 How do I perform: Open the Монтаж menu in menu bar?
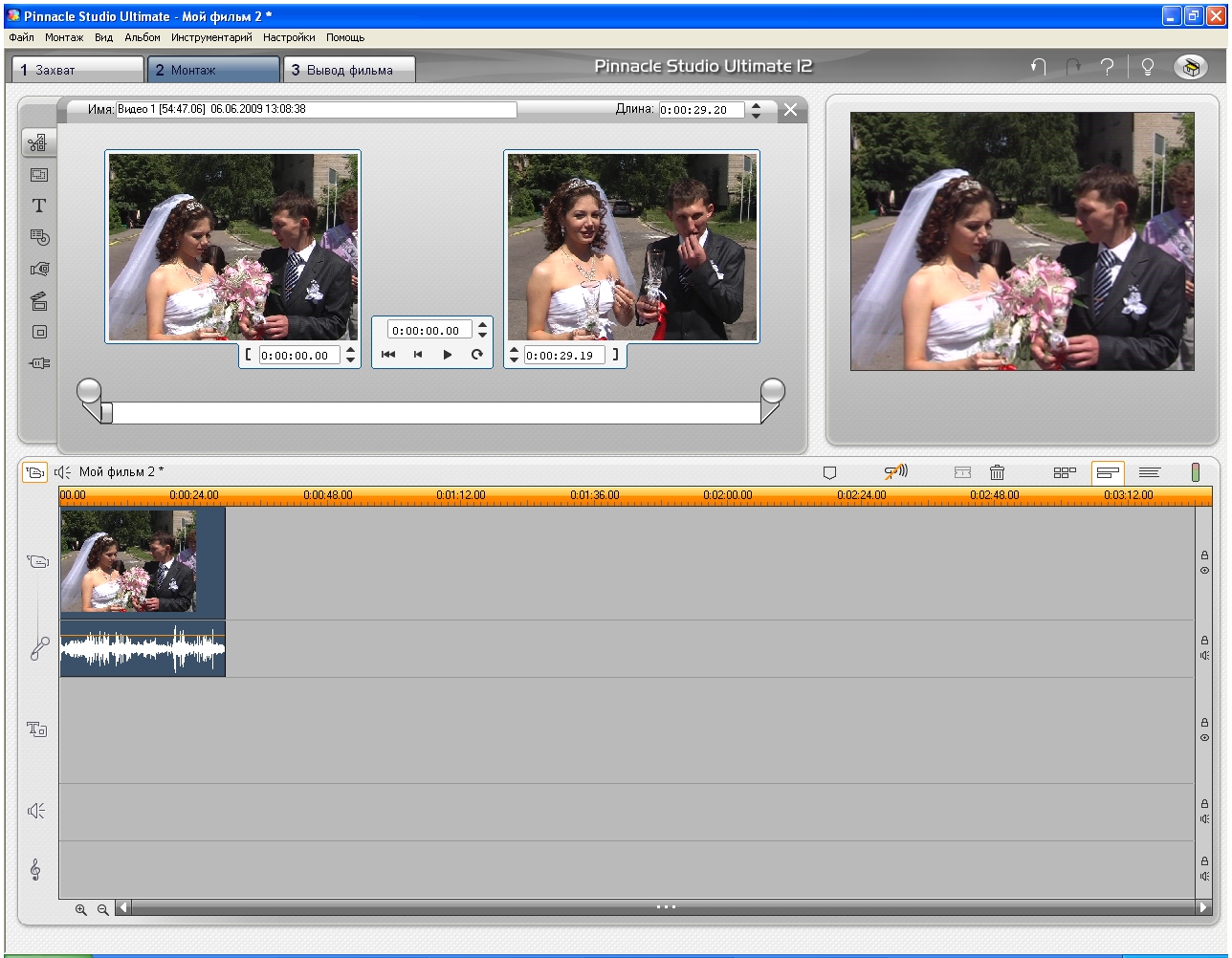[x=64, y=37]
